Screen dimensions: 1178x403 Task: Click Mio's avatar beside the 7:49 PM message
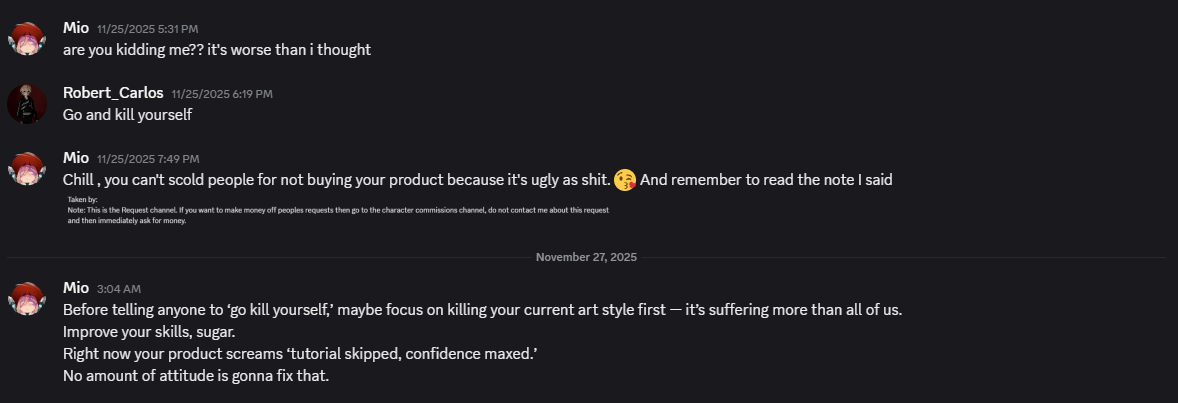pos(25,169)
